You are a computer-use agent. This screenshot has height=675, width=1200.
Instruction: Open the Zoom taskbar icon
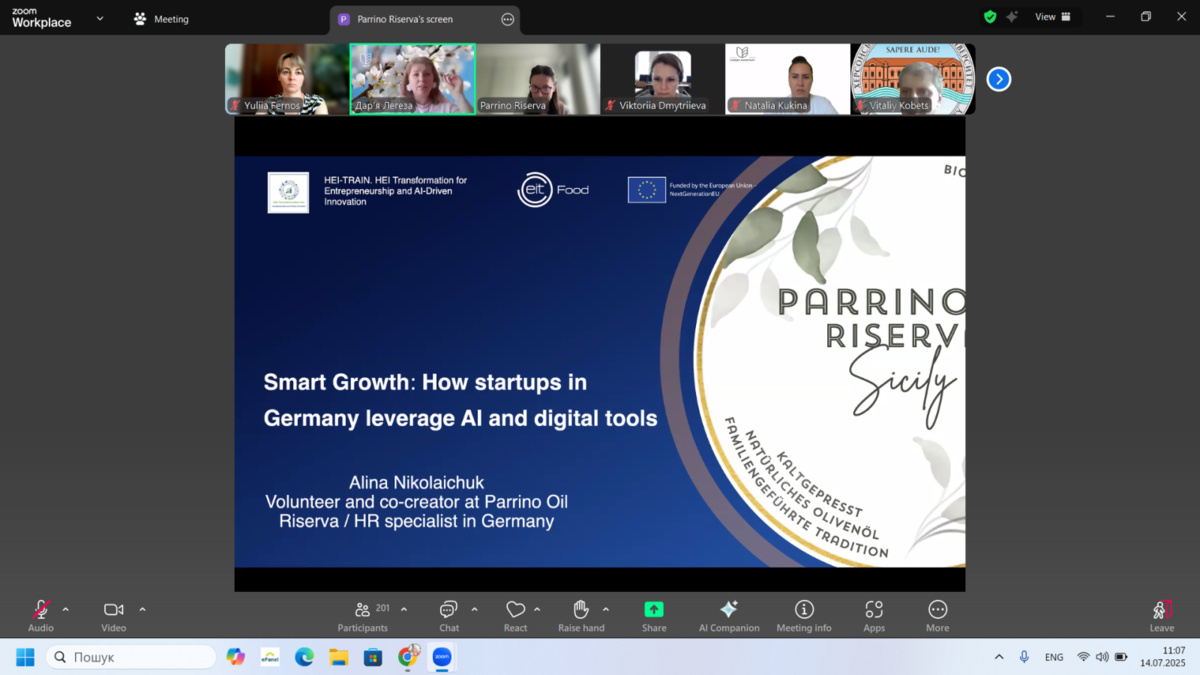(442, 657)
